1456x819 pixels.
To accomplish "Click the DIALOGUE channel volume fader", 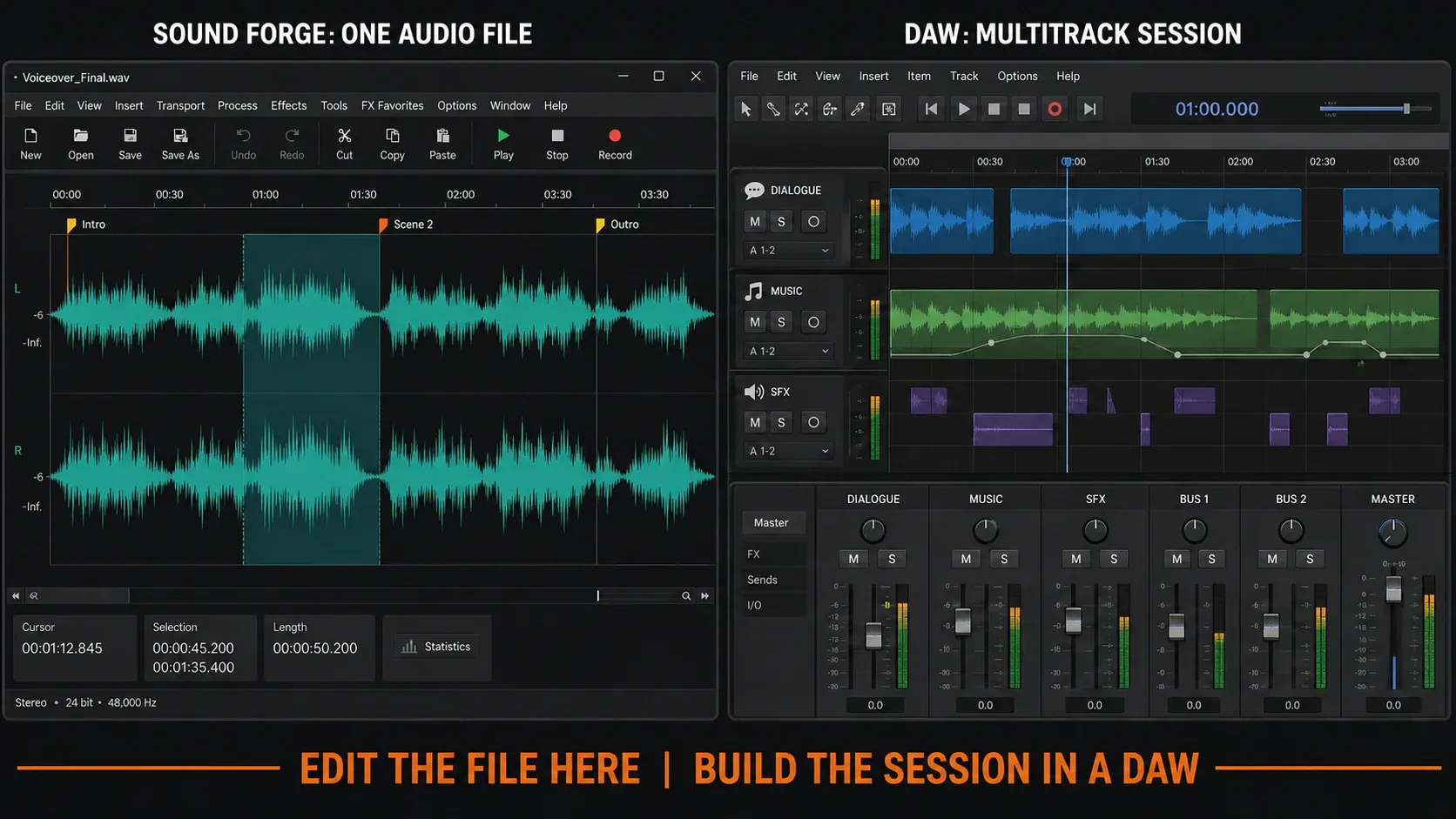I will click(x=873, y=635).
